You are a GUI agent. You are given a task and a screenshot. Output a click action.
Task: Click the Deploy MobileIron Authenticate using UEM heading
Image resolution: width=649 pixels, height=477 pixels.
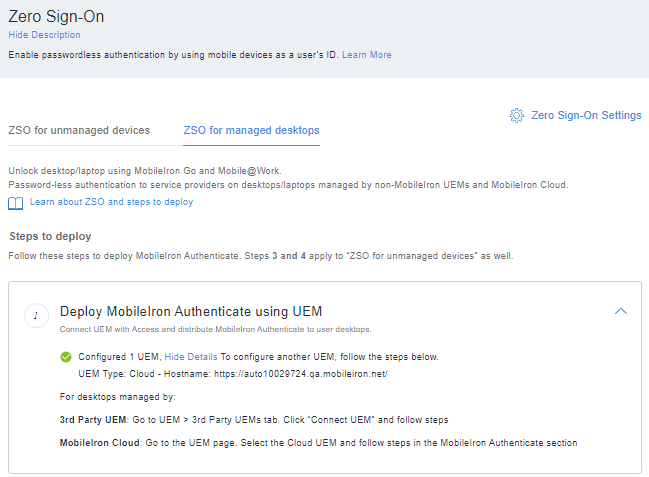pyautogui.click(x=191, y=311)
